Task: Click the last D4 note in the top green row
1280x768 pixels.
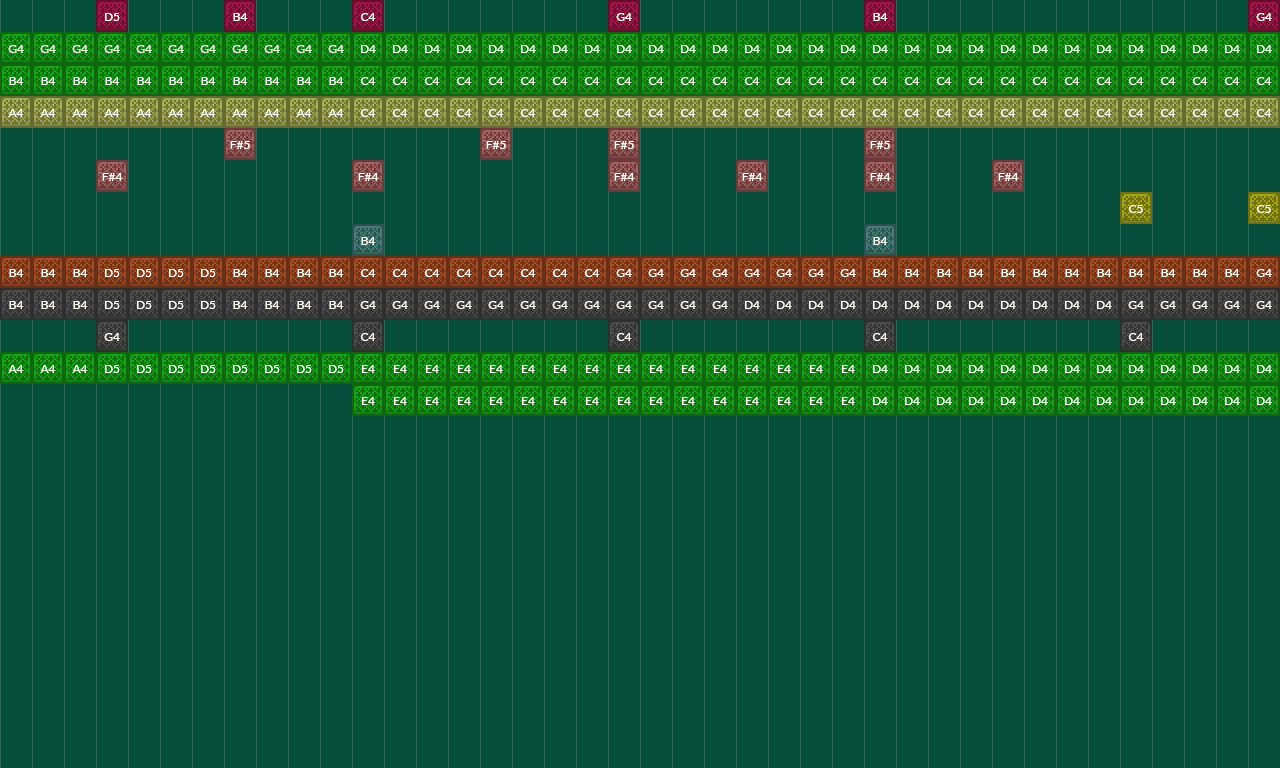Action: click(x=1264, y=48)
